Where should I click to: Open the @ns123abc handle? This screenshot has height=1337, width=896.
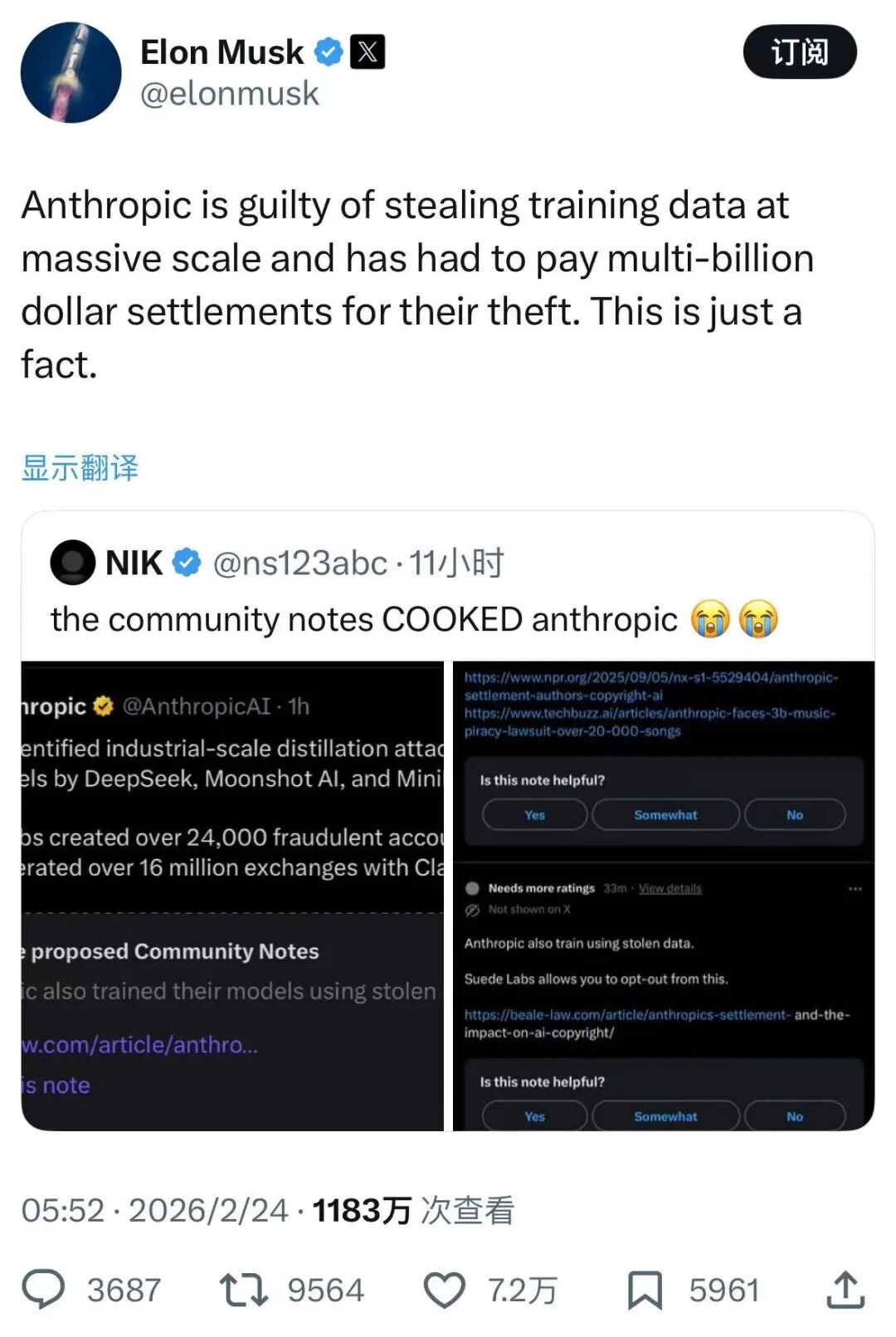[x=300, y=564]
